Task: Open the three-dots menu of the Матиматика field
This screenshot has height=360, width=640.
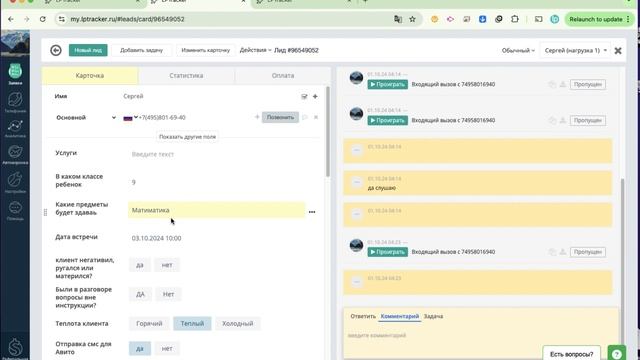Action: tap(312, 212)
